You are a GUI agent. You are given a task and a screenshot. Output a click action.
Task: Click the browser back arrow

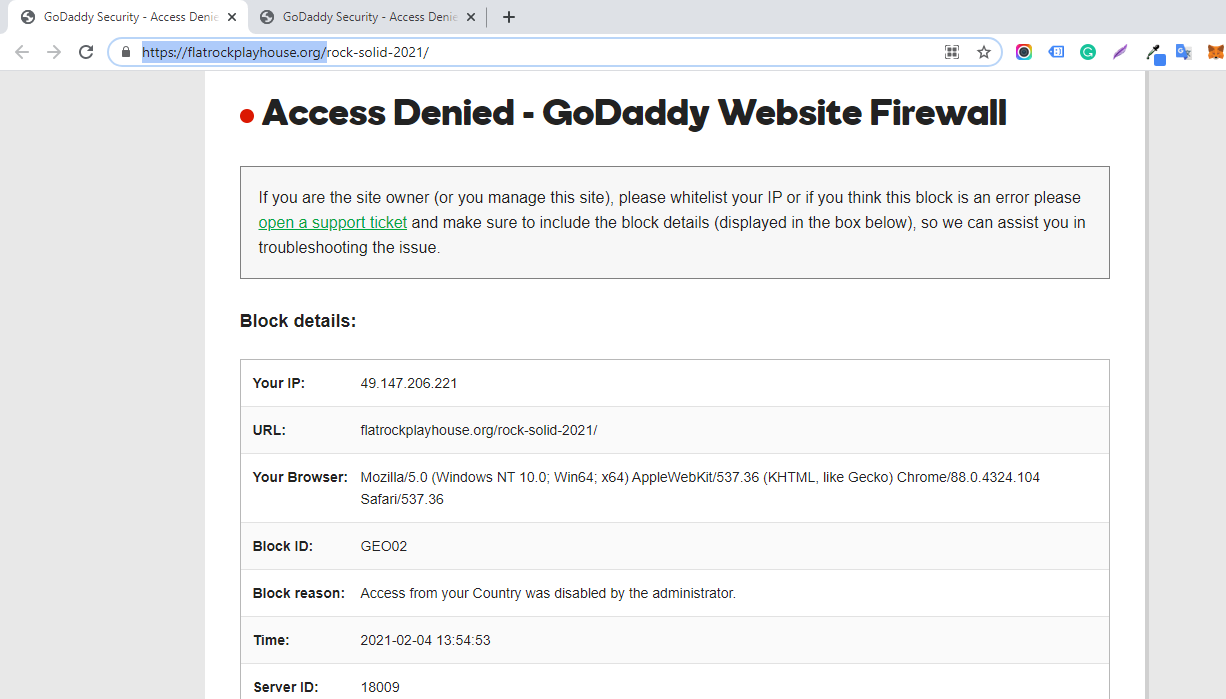[22, 52]
